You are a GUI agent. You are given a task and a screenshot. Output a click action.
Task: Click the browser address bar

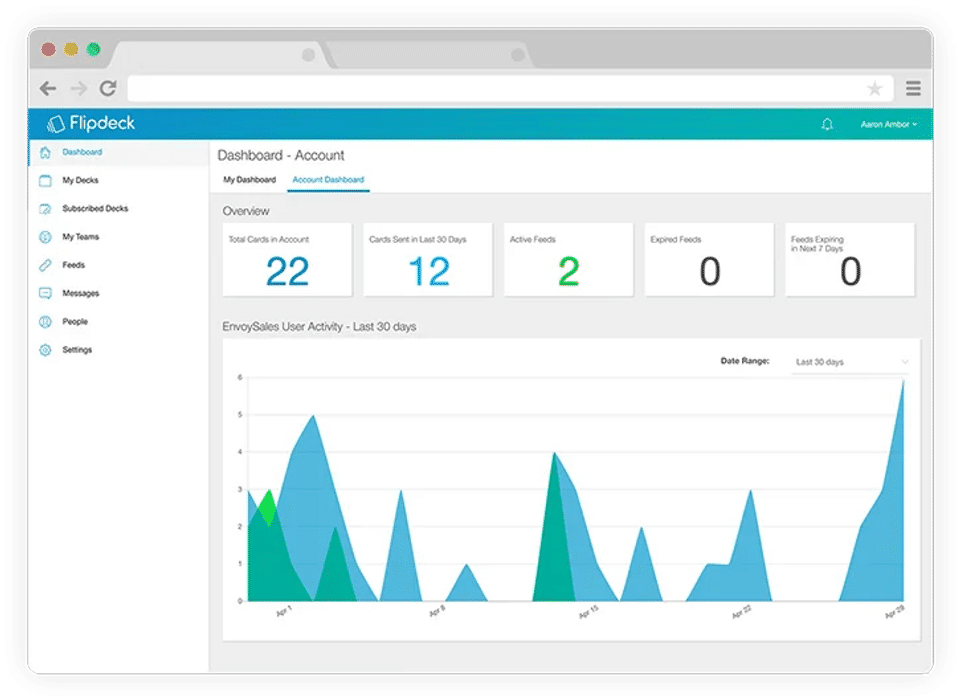pos(511,89)
